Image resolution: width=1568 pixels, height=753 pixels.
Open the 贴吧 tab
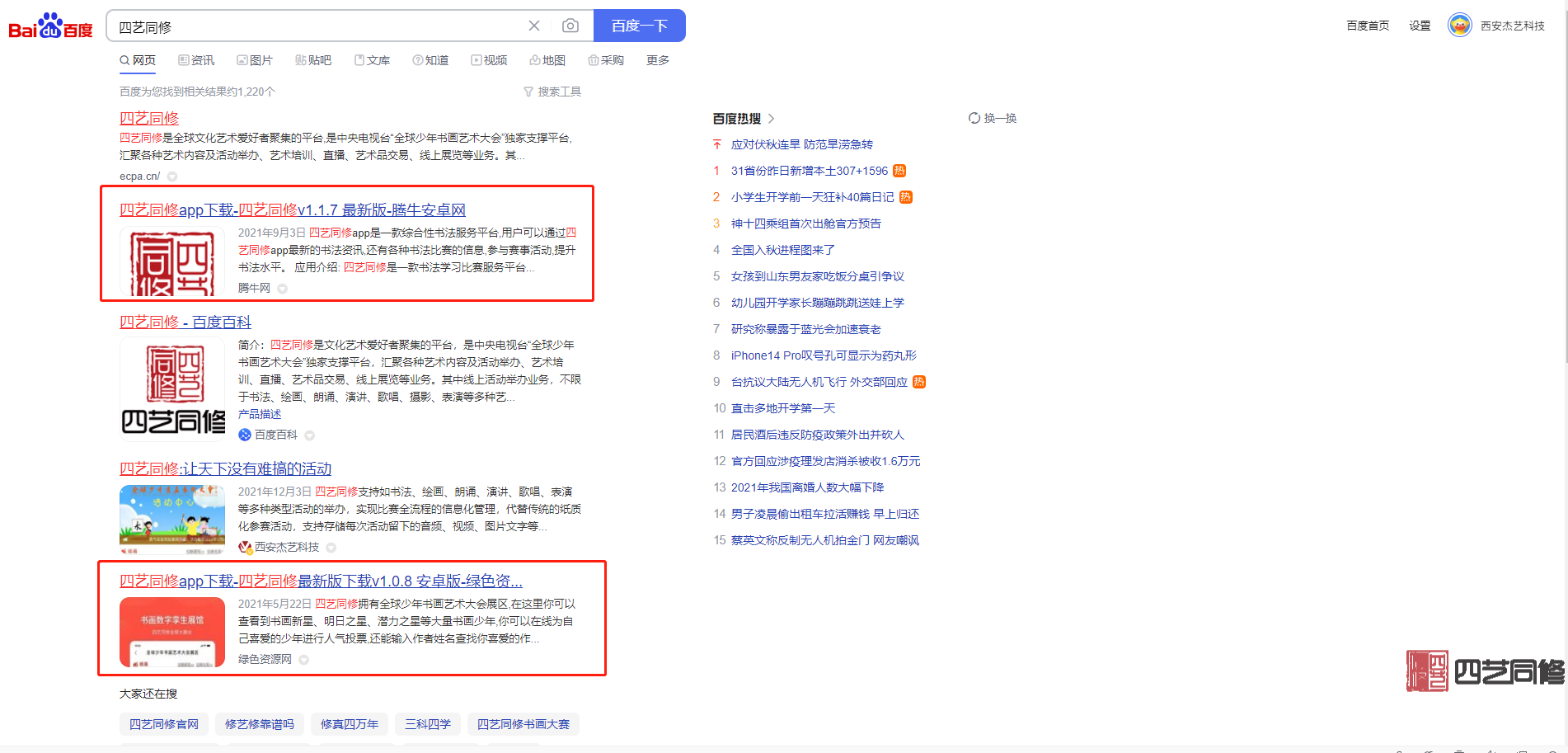click(x=313, y=60)
